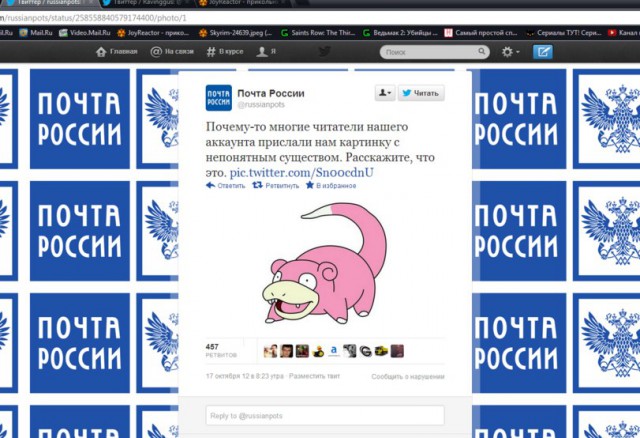This screenshot has width=640, height=438.
Task: Open Saints Row: The Thir... bookmark
Action: [318, 33]
